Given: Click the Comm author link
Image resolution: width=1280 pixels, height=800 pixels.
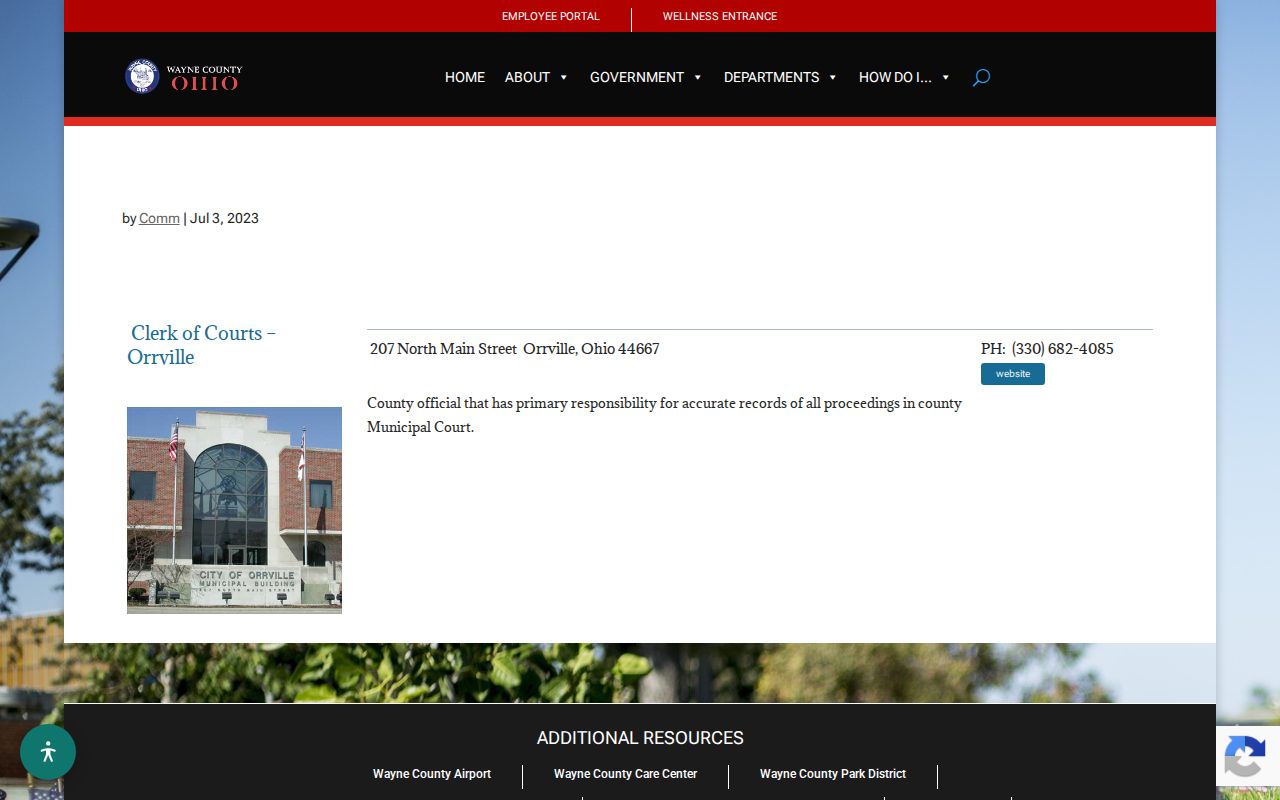Looking at the screenshot, I should click(x=159, y=218).
